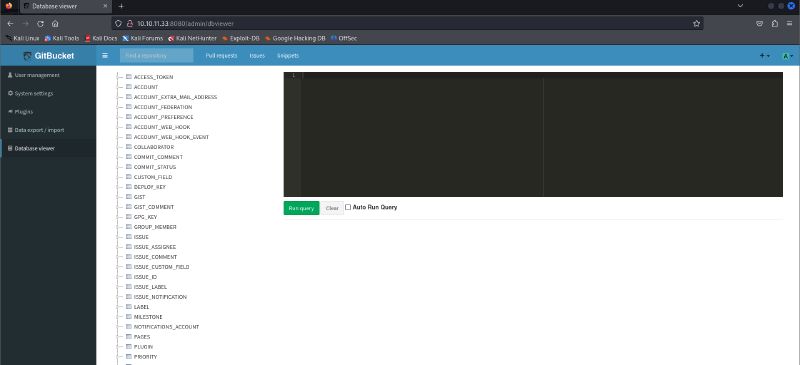The image size is (800, 365).
Task: Open the Kali Docs bookmark
Action: [101, 38]
